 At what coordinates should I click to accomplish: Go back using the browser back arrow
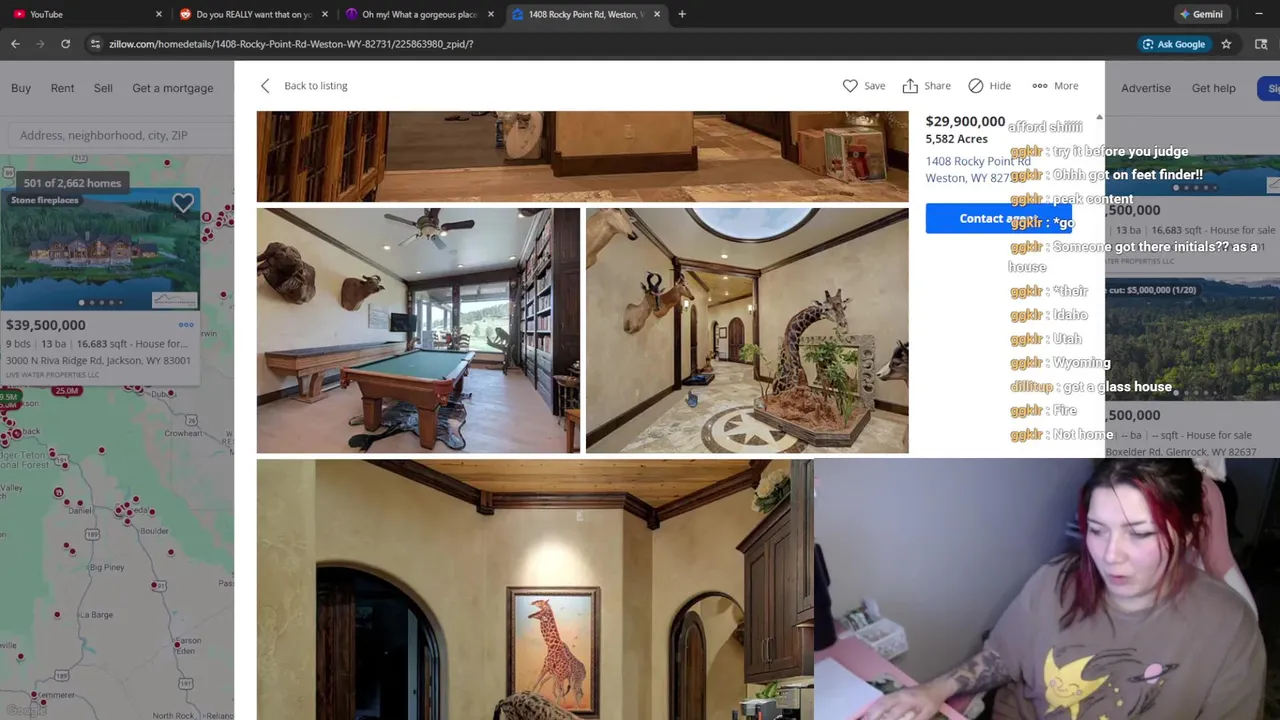[x=15, y=44]
